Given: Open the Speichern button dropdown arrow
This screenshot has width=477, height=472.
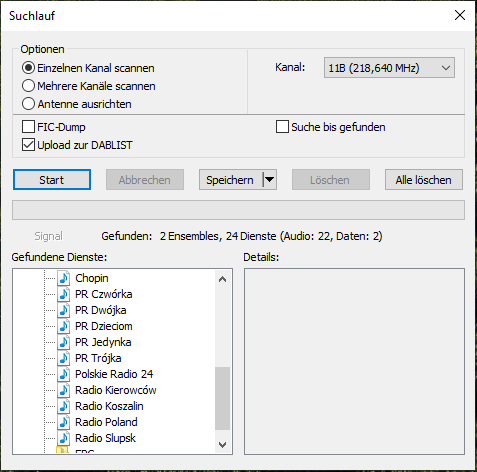Looking at the screenshot, I should 269,180.
